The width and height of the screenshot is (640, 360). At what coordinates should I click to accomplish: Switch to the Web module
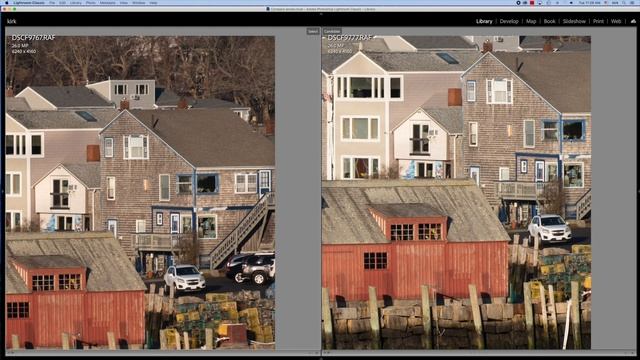click(616, 21)
